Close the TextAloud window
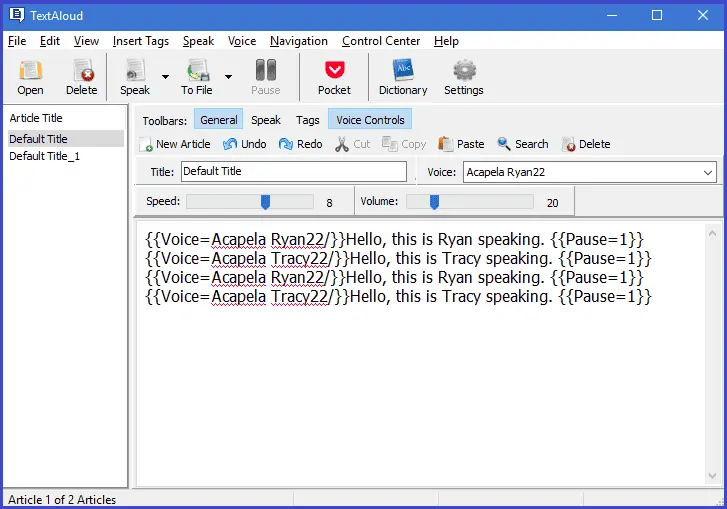Screen dimensions: 727x509 (703, 15)
